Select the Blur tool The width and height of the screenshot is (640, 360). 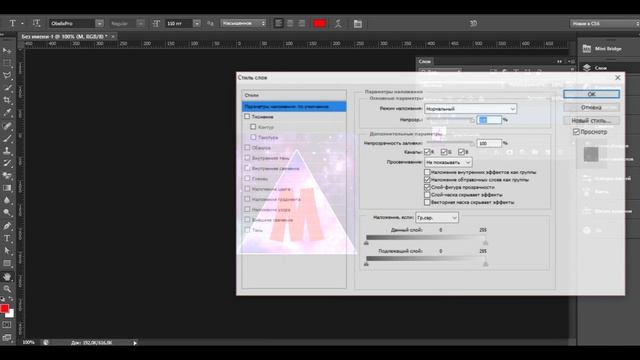(7, 200)
